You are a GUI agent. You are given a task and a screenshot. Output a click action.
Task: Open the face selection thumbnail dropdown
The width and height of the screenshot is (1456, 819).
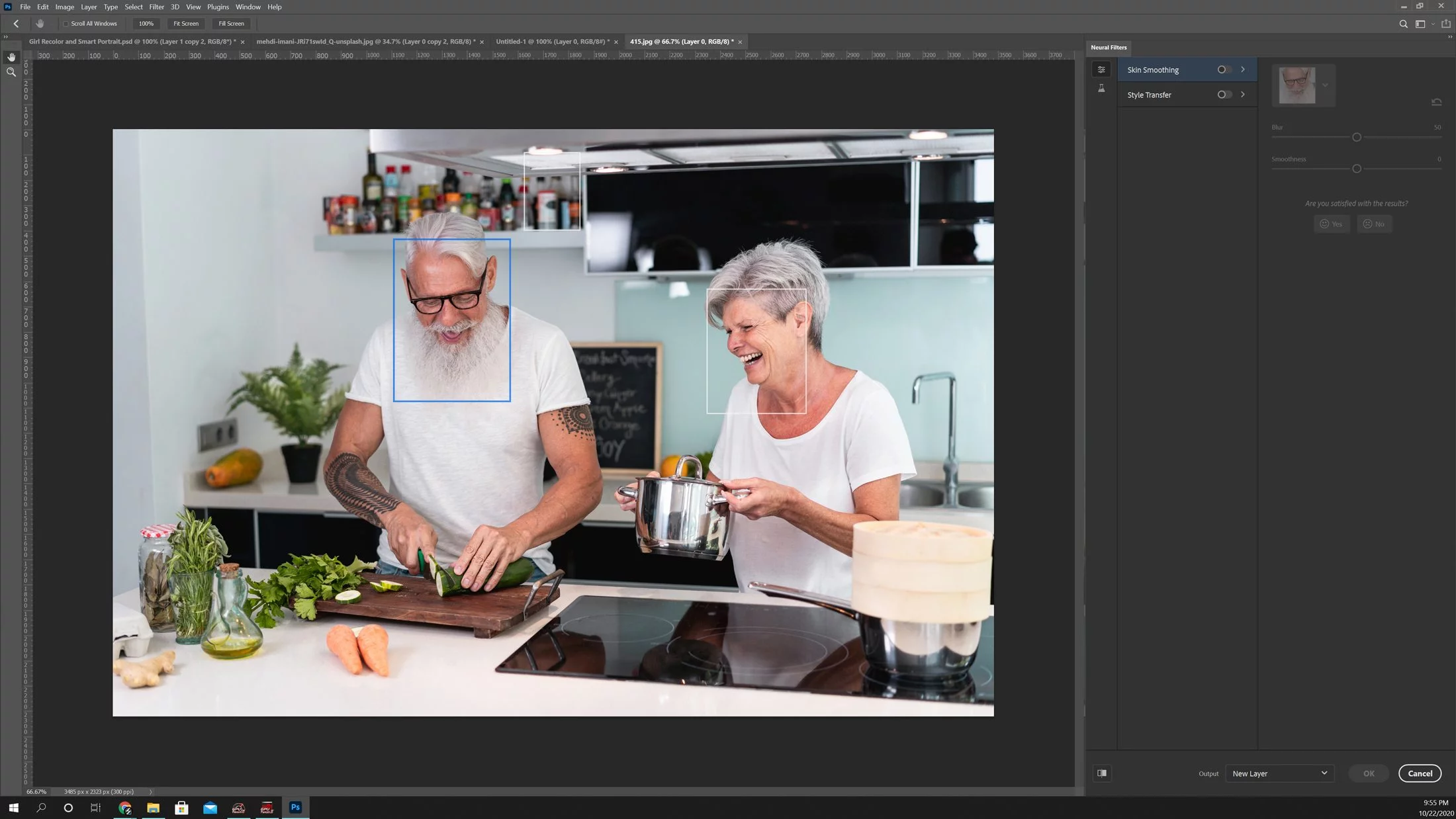pyautogui.click(x=1325, y=85)
